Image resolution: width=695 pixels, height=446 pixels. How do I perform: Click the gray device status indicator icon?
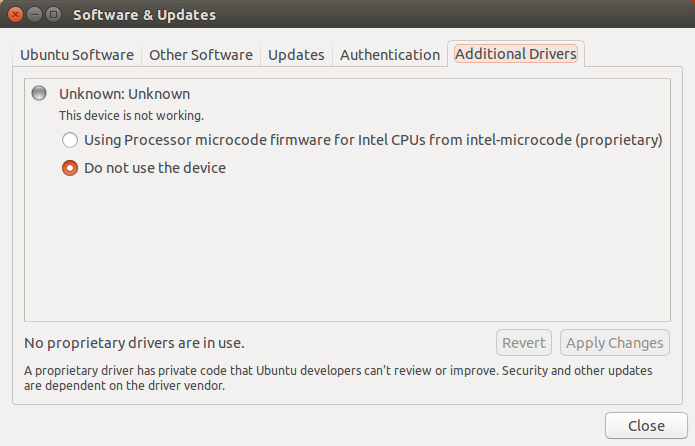pyautogui.click(x=39, y=93)
